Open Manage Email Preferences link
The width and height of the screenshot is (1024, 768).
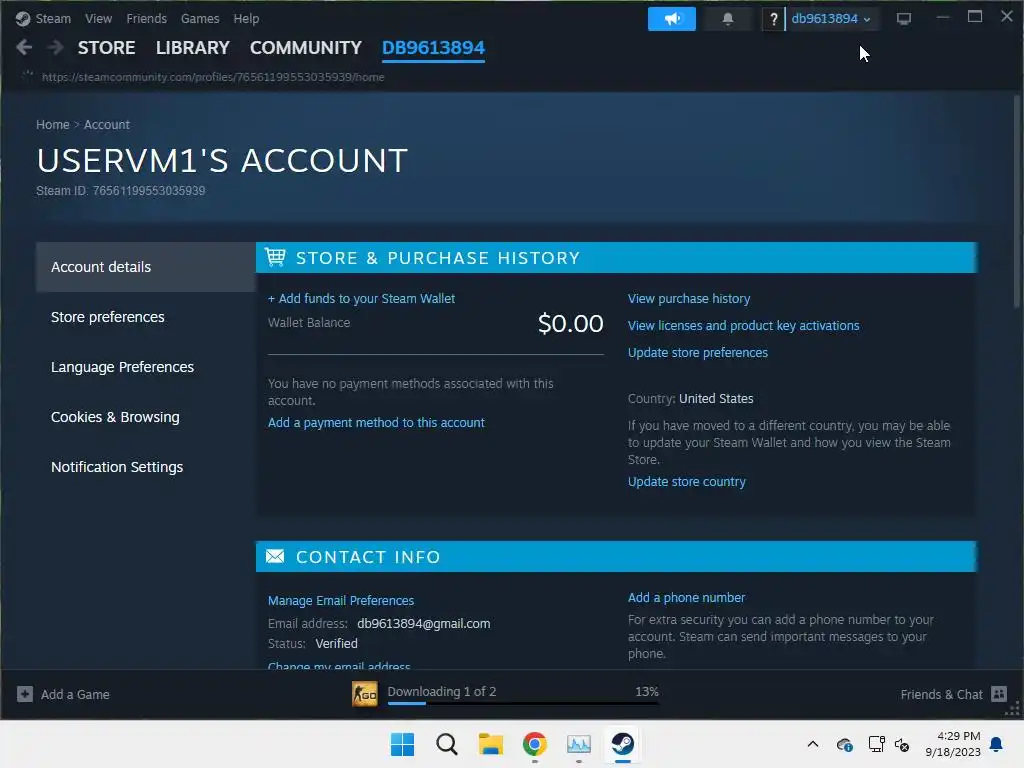pos(341,600)
